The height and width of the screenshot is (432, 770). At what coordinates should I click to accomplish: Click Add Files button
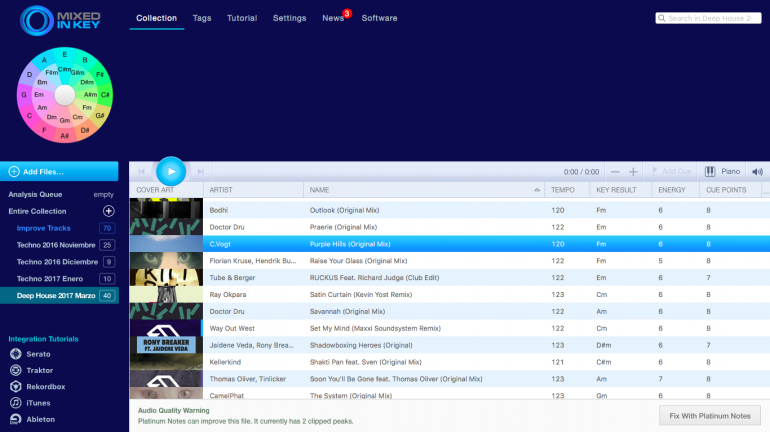click(59, 171)
